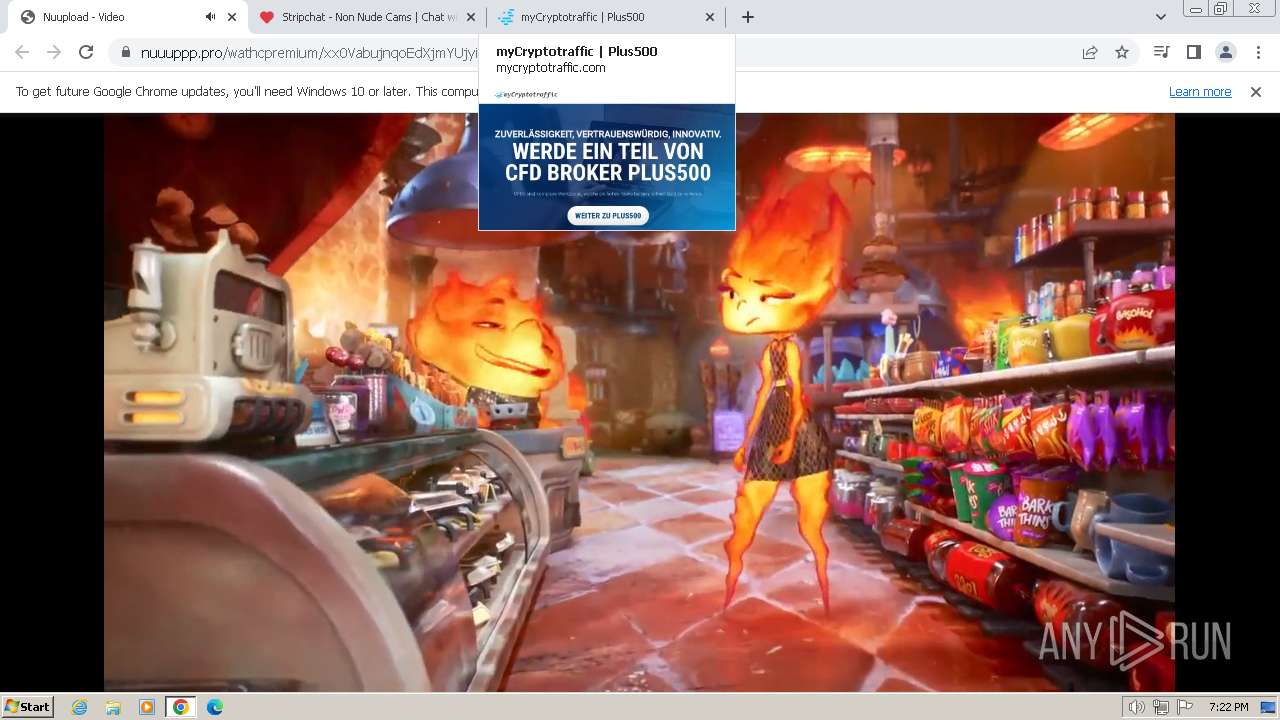The width and height of the screenshot is (1280, 720).
Task: Restore down the Chrome window
Action: pos(1220,9)
